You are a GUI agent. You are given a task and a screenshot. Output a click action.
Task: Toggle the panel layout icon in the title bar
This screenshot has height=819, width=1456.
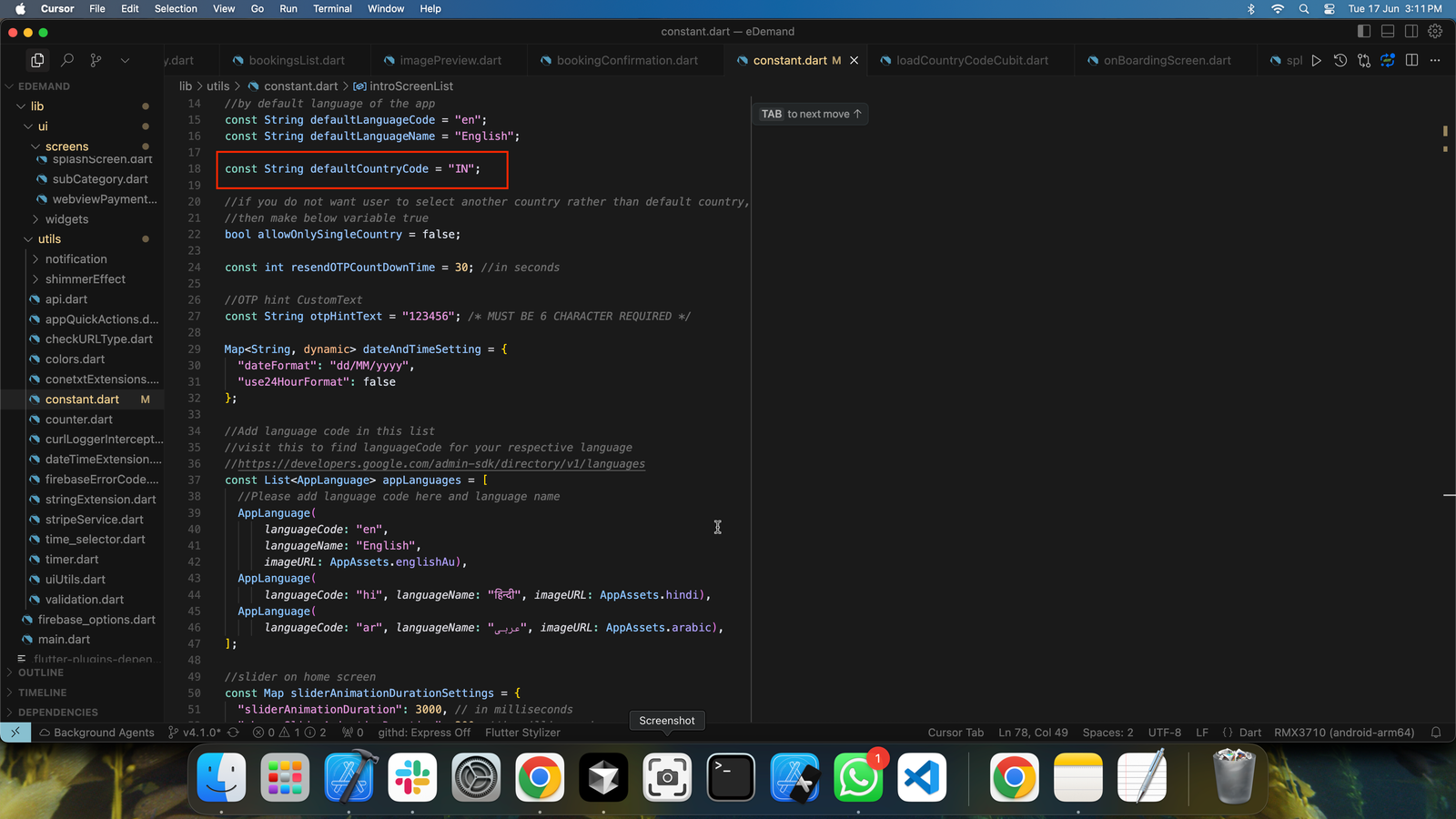(1388, 30)
